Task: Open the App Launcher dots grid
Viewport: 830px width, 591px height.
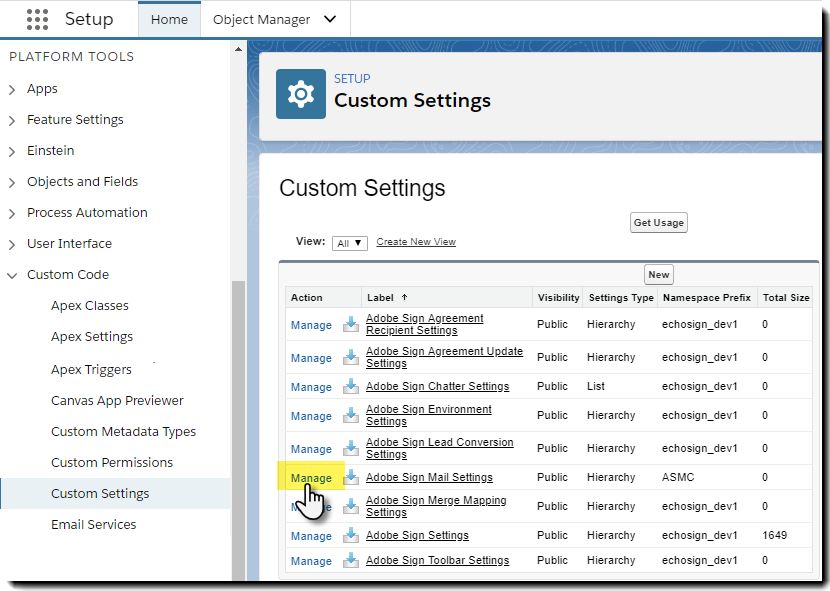Action: click(x=37, y=19)
